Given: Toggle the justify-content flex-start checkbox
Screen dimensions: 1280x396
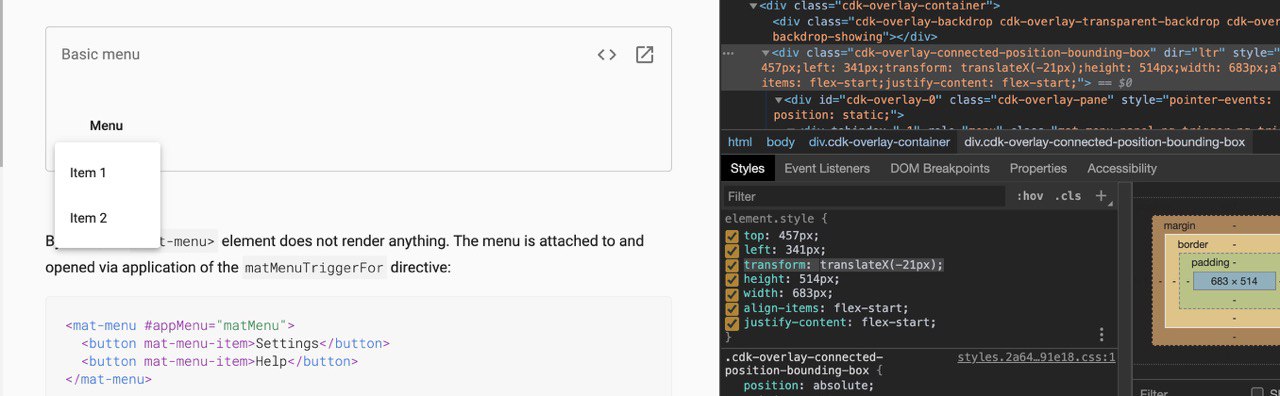Looking at the screenshot, I should pyautogui.click(x=732, y=322).
